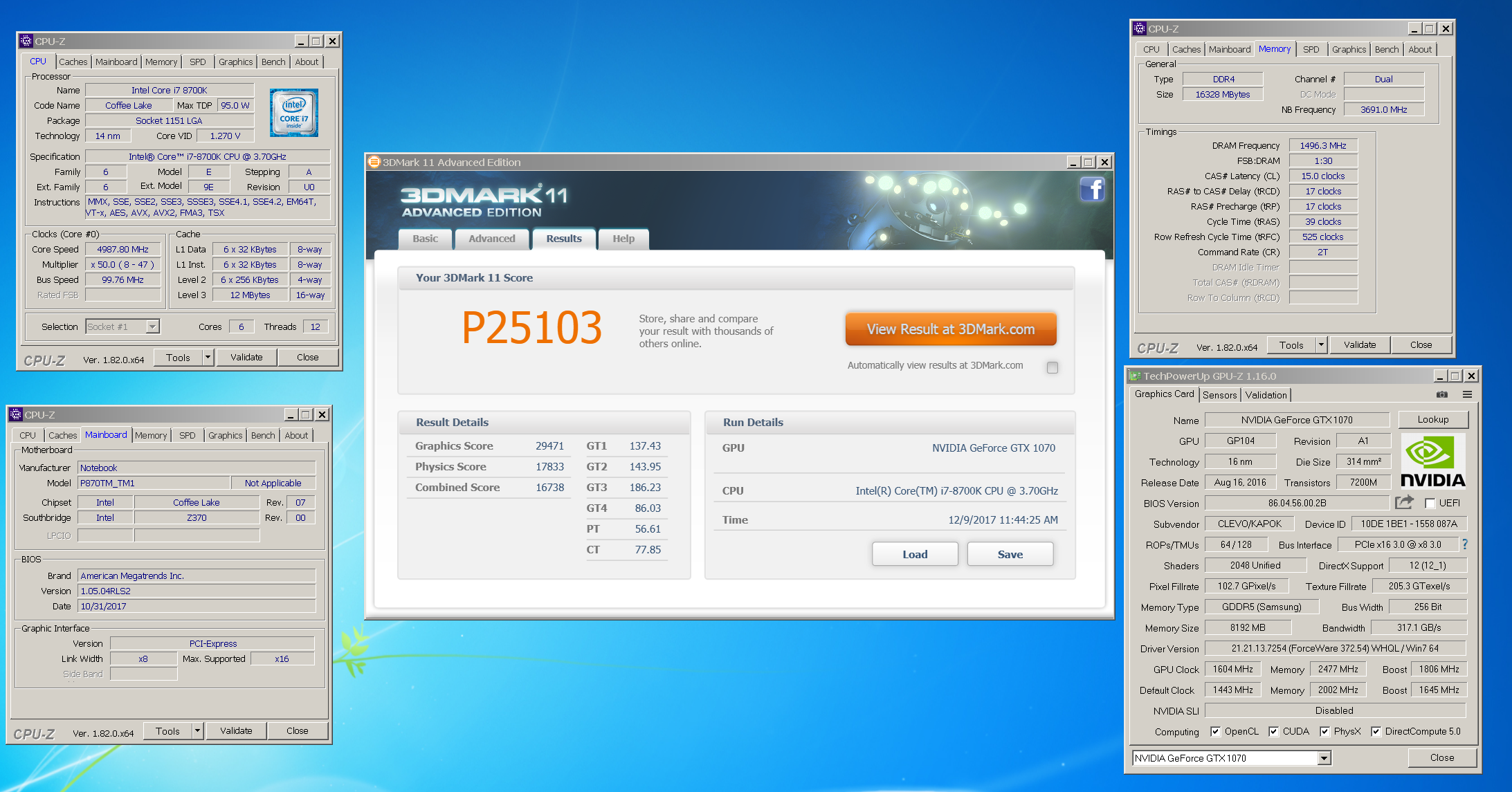Toggle the CUDA checkbox
The image size is (1512, 792).
click(x=1273, y=731)
